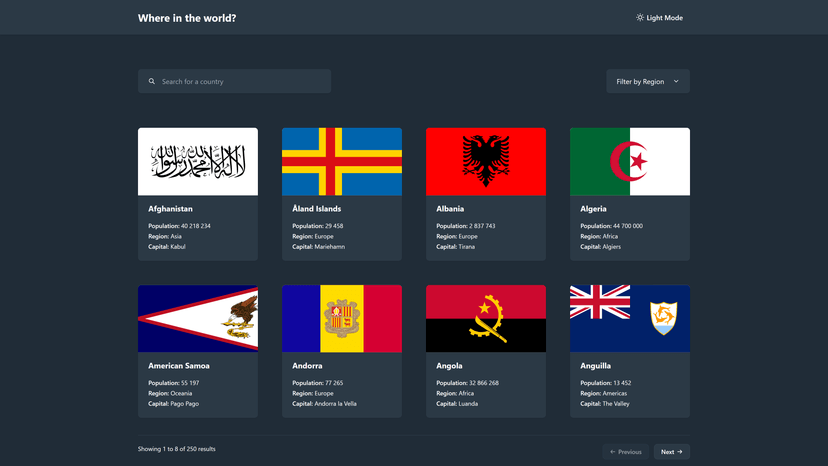Click the magnifying glass search icon

(152, 82)
